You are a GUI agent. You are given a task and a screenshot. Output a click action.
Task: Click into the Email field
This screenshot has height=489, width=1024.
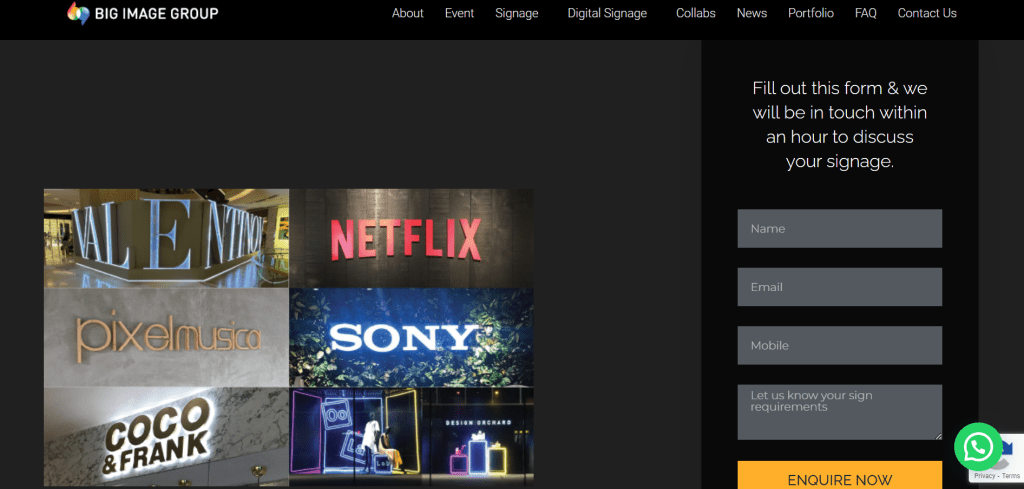(x=839, y=287)
